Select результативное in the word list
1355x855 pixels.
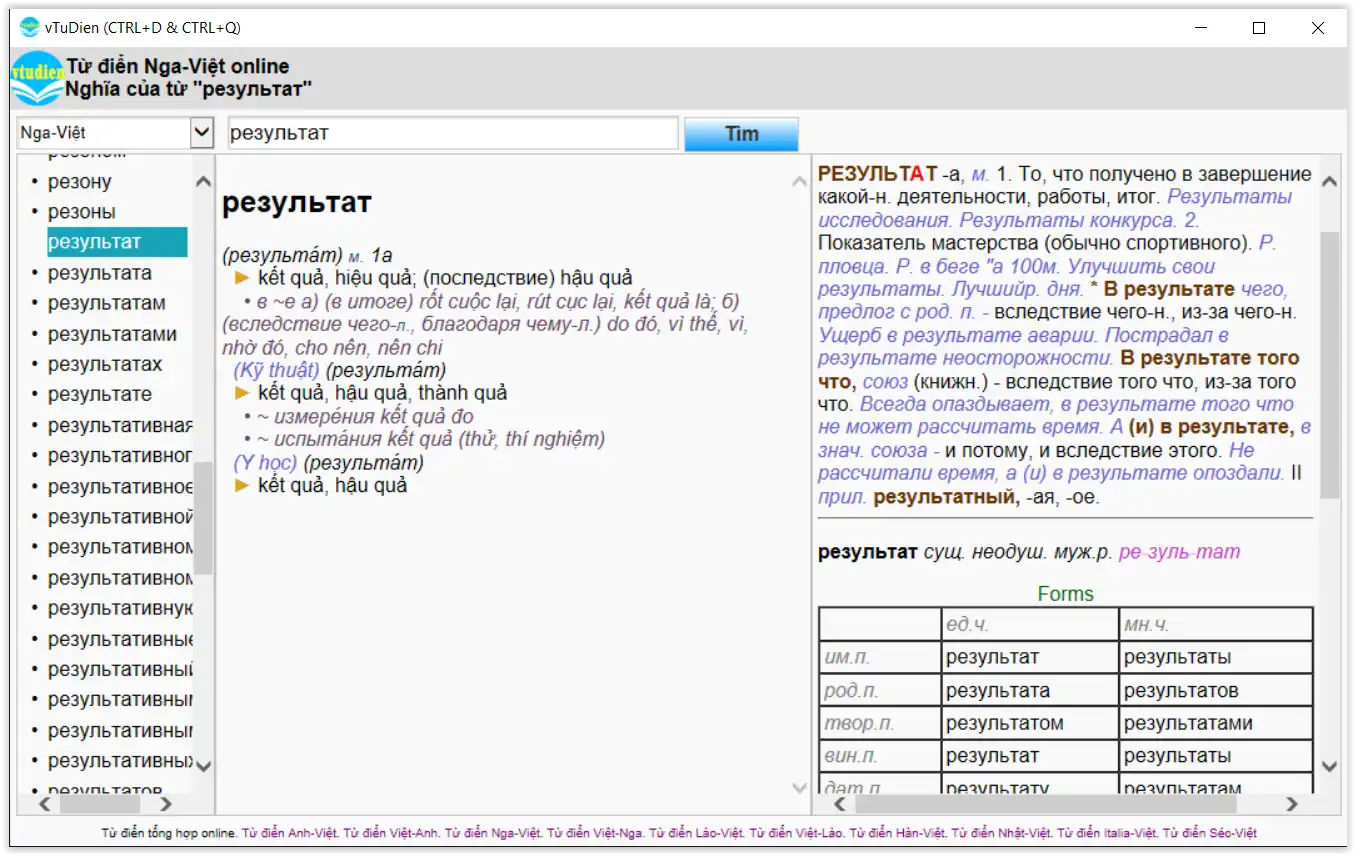coord(120,486)
